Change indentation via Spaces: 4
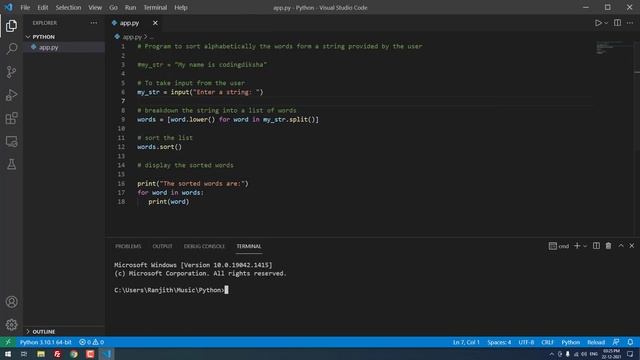This screenshot has width=640, height=360. click(x=499, y=342)
